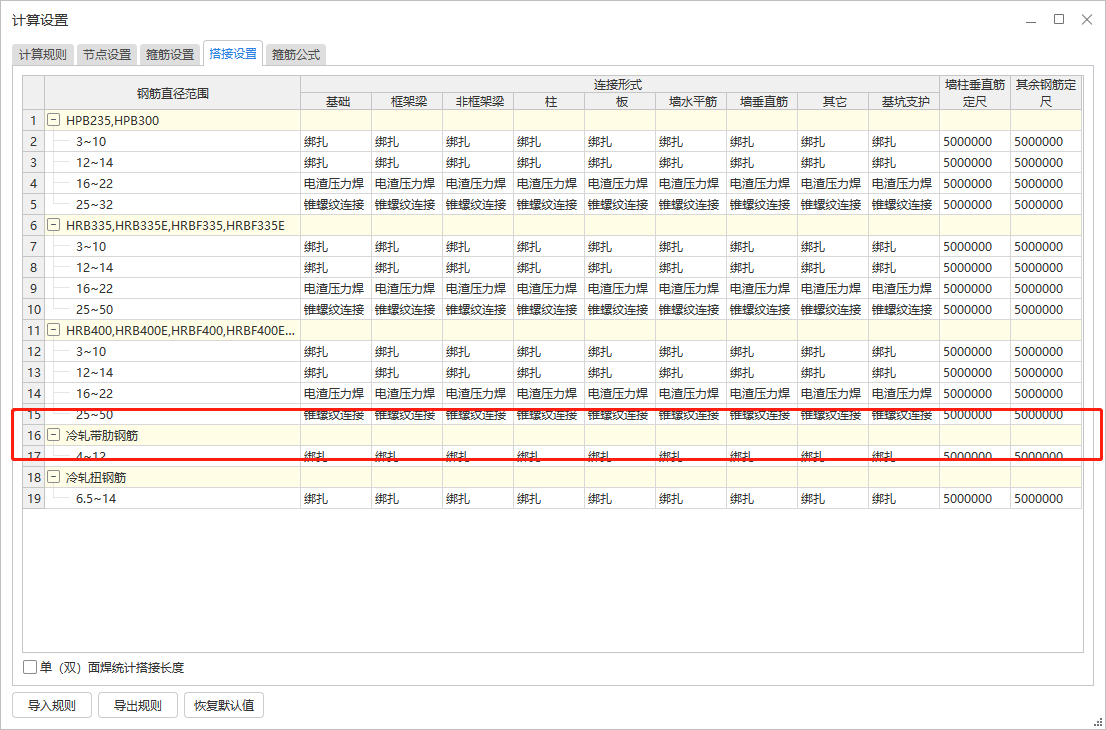The width and height of the screenshot is (1106, 730).
Task: Click the 非框架梁 column header
Action: tap(478, 102)
